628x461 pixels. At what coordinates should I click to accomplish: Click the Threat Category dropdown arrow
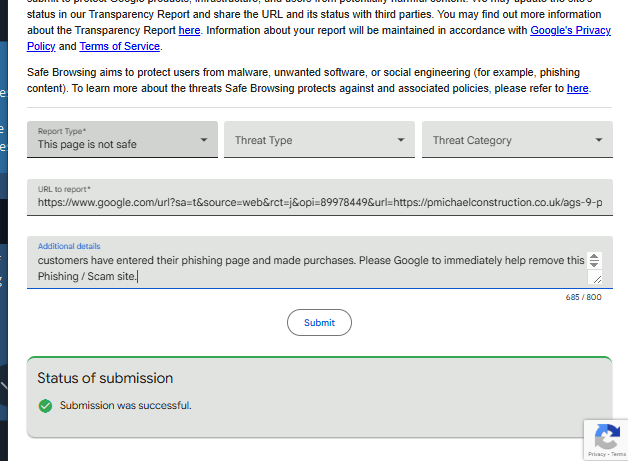click(x=599, y=140)
